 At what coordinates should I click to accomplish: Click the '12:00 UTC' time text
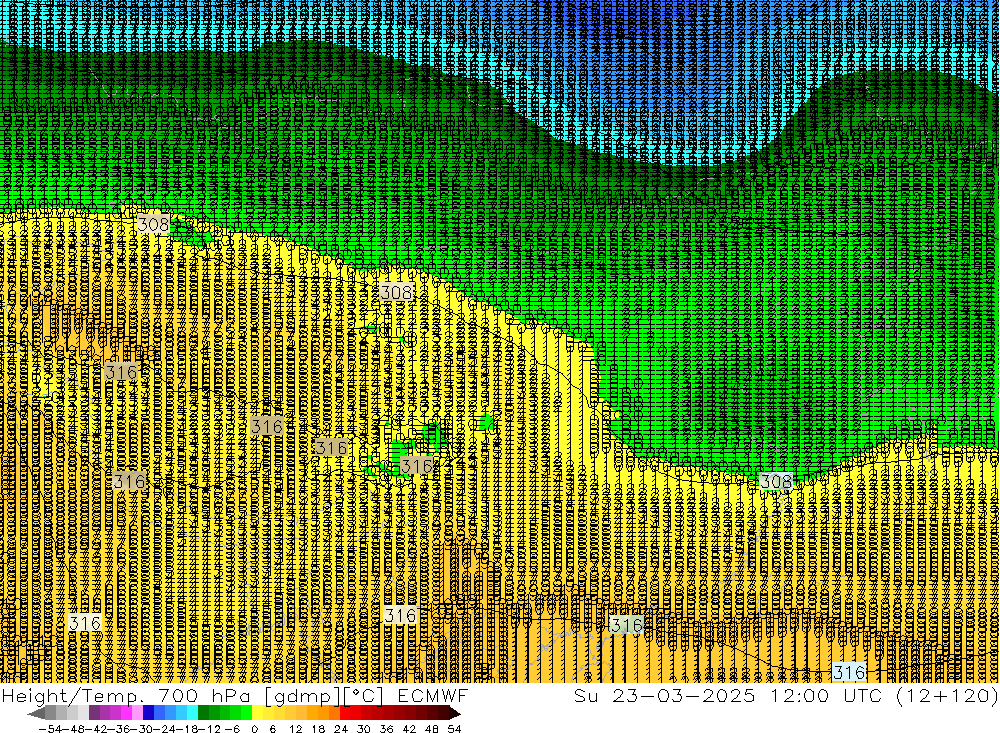click(x=826, y=696)
